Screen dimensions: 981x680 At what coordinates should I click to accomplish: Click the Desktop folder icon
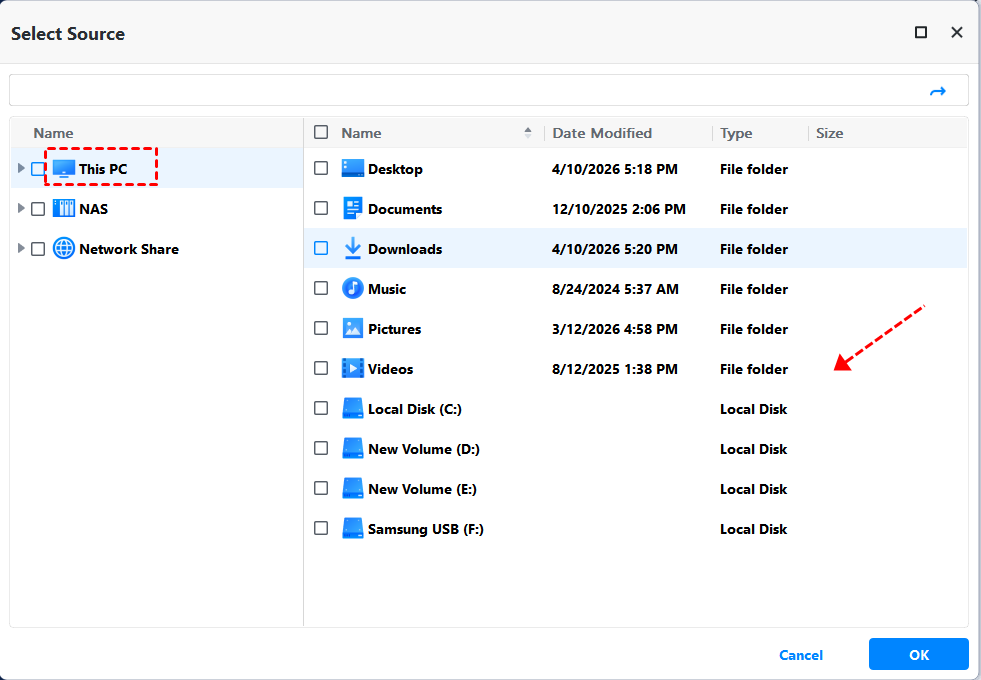[352, 169]
